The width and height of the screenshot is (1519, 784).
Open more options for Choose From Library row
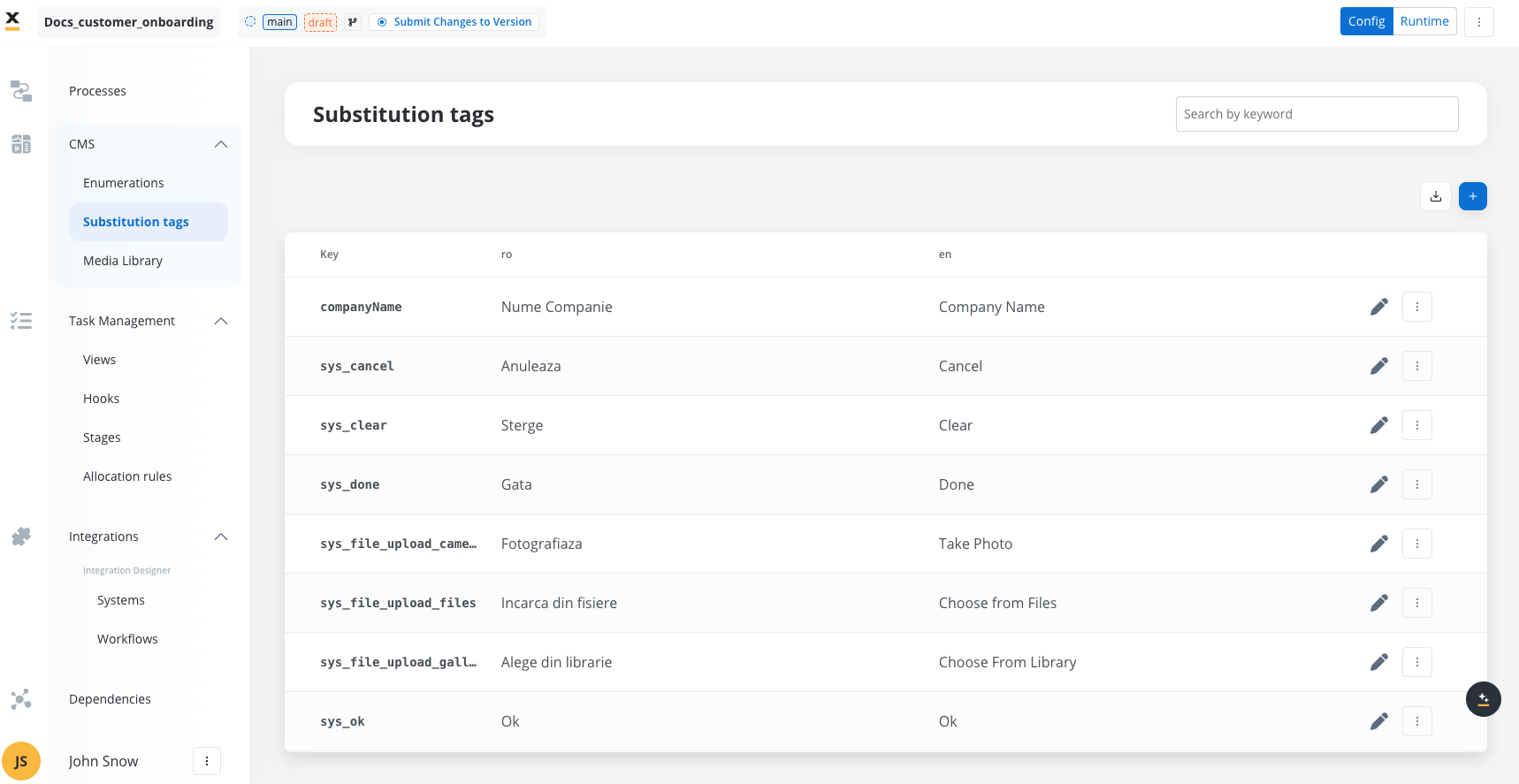tap(1417, 662)
